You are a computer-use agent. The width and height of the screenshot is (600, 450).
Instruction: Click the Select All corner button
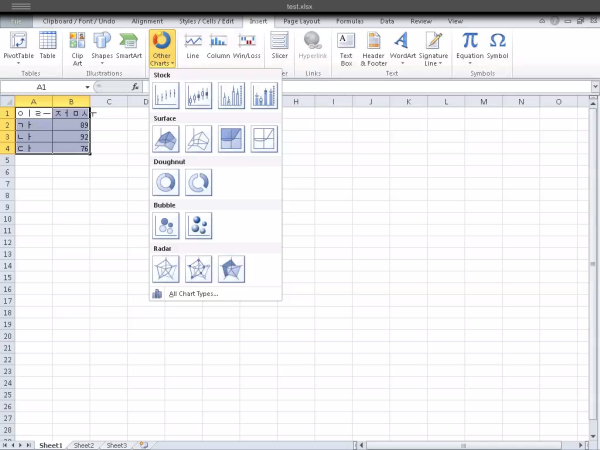tap(7, 102)
